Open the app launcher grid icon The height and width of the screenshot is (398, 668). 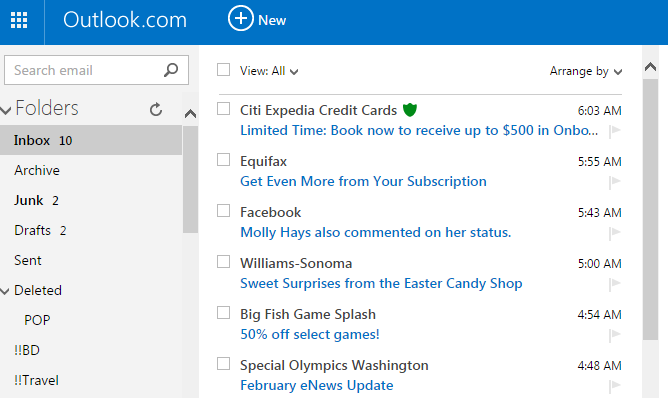pos(19,20)
